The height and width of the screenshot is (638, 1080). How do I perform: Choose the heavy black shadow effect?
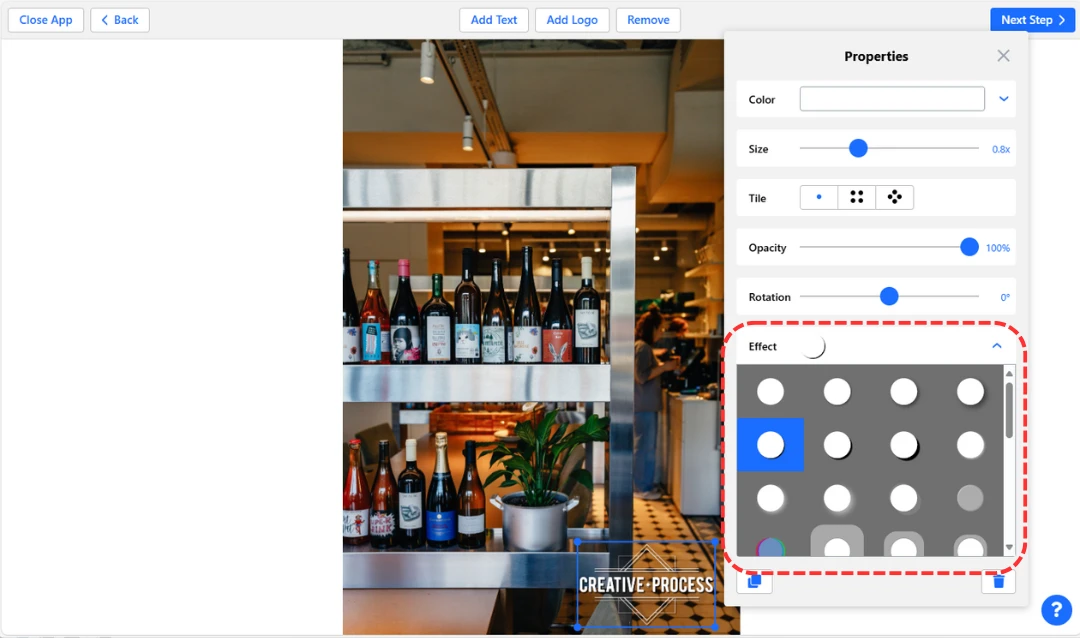click(904, 445)
